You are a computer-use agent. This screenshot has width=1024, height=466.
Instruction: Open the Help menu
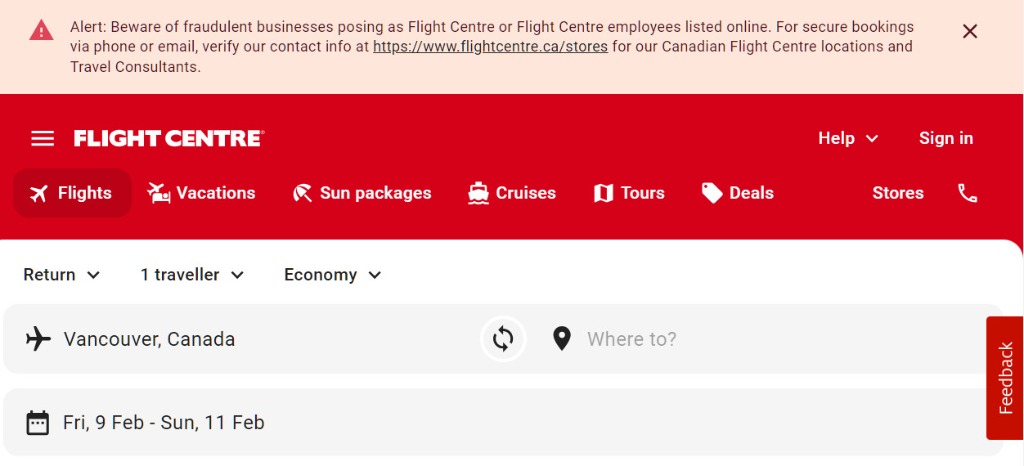848,139
